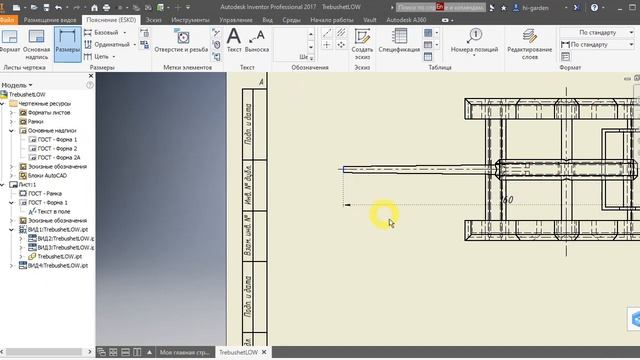Viewport: 640px width, 360px height.
Task: Click the favorites star icon in title bar
Action: [x=504, y=8]
